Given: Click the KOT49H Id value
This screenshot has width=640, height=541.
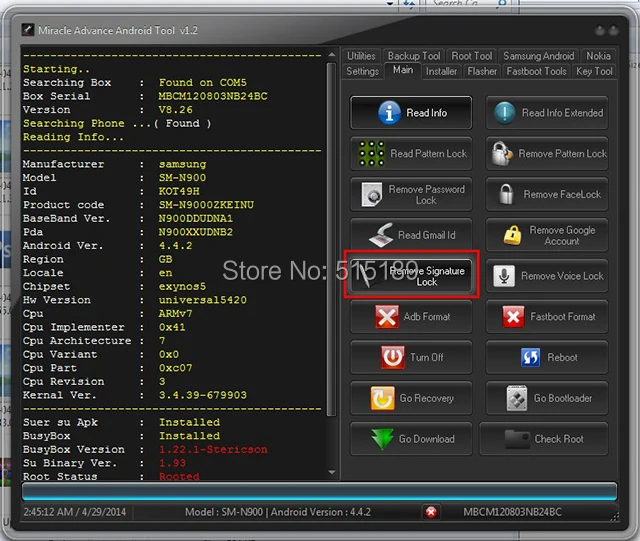Looking at the screenshot, I should (179, 191).
